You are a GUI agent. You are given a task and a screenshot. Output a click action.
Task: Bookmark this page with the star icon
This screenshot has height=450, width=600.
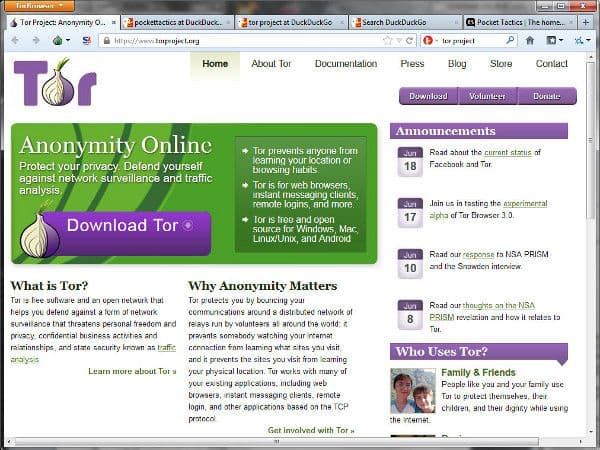coord(388,41)
